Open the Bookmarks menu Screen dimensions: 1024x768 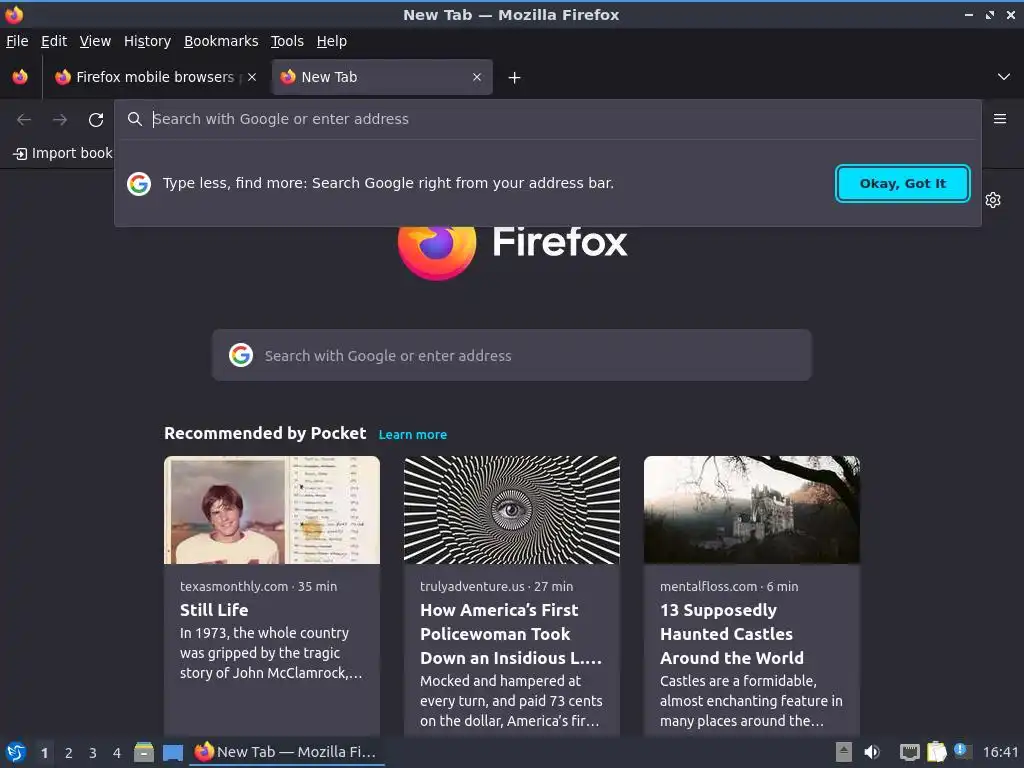[x=221, y=41]
